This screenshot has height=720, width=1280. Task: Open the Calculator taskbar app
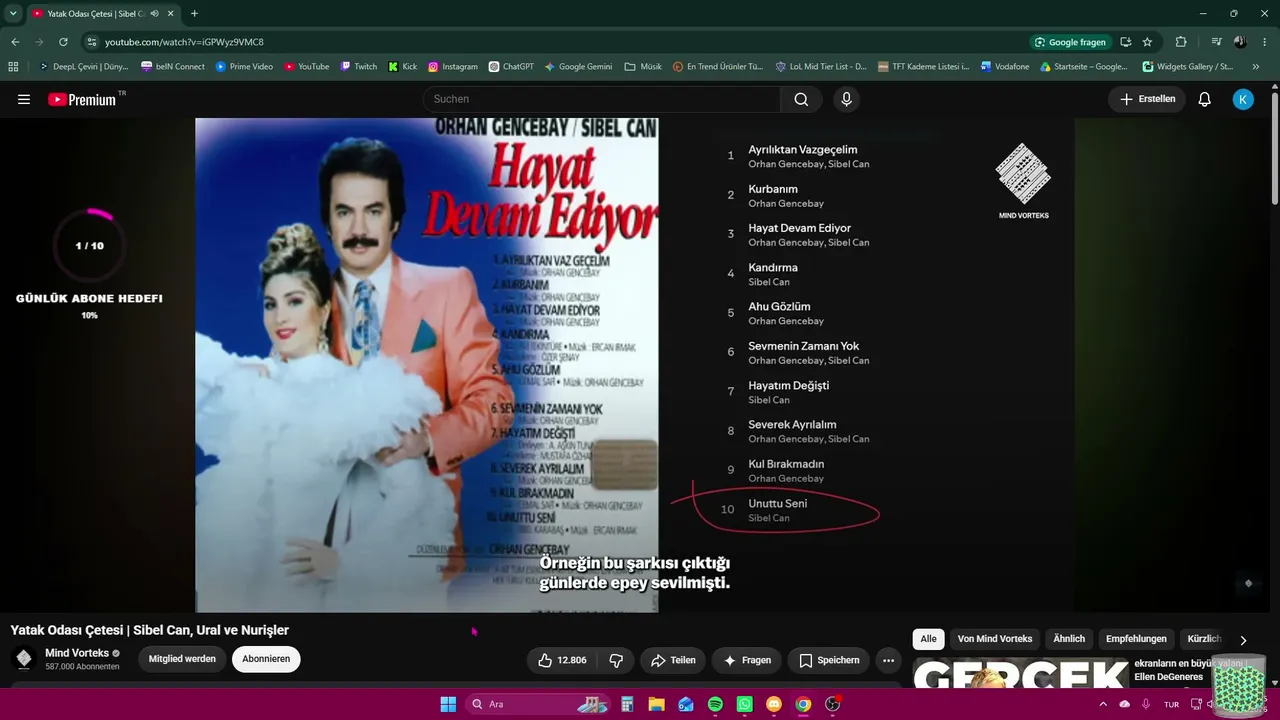click(x=627, y=704)
